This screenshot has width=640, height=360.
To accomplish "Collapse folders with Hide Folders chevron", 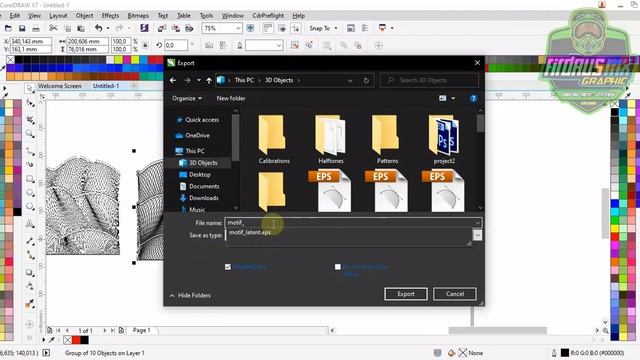I will click(x=172, y=295).
